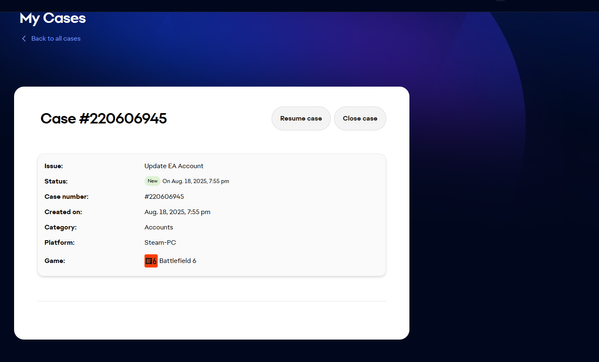Click the Accounts category value
599x362 pixels.
tap(159, 227)
